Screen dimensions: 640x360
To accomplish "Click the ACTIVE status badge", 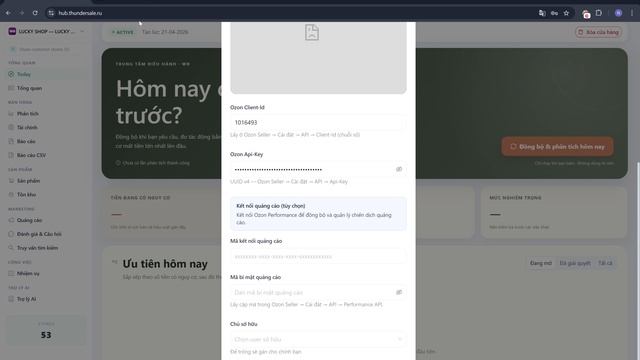I will pos(123,32).
